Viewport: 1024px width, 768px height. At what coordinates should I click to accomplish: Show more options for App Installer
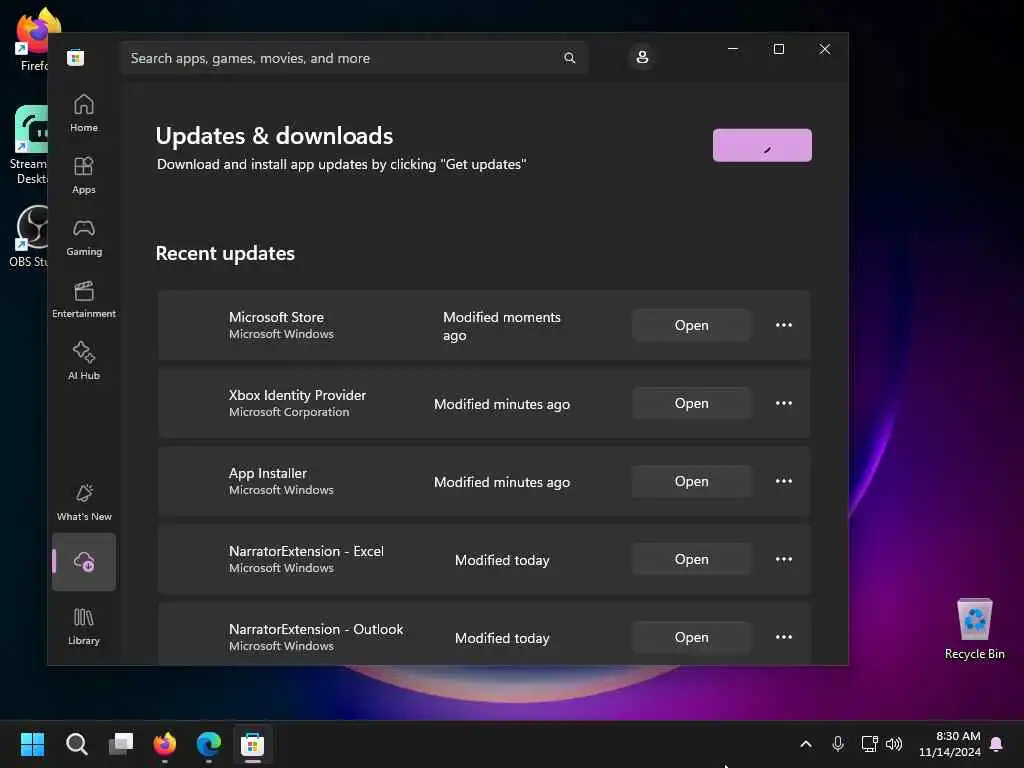(x=784, y=481)
